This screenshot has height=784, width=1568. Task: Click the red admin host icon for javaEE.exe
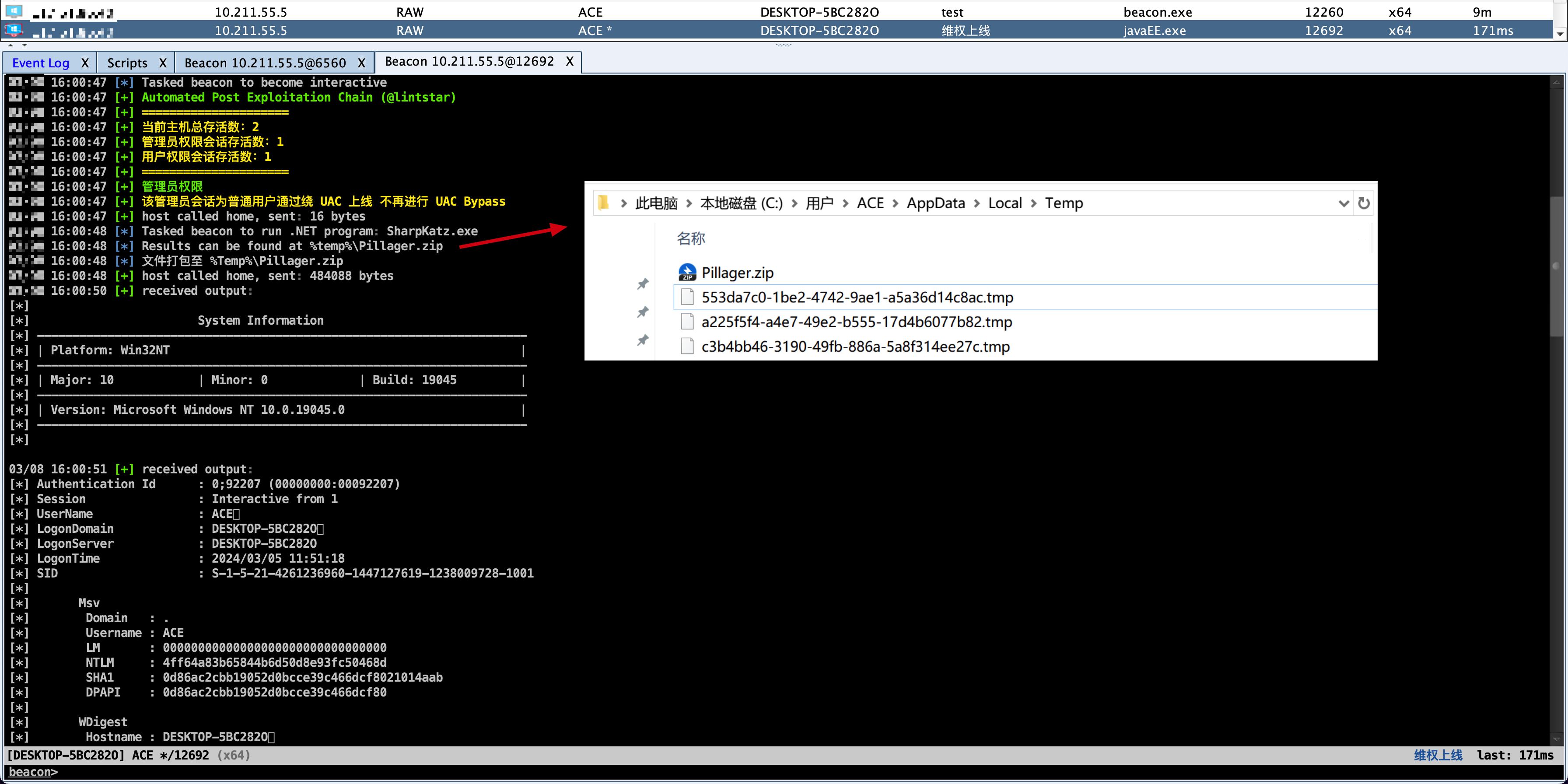(x=14, y=30)
